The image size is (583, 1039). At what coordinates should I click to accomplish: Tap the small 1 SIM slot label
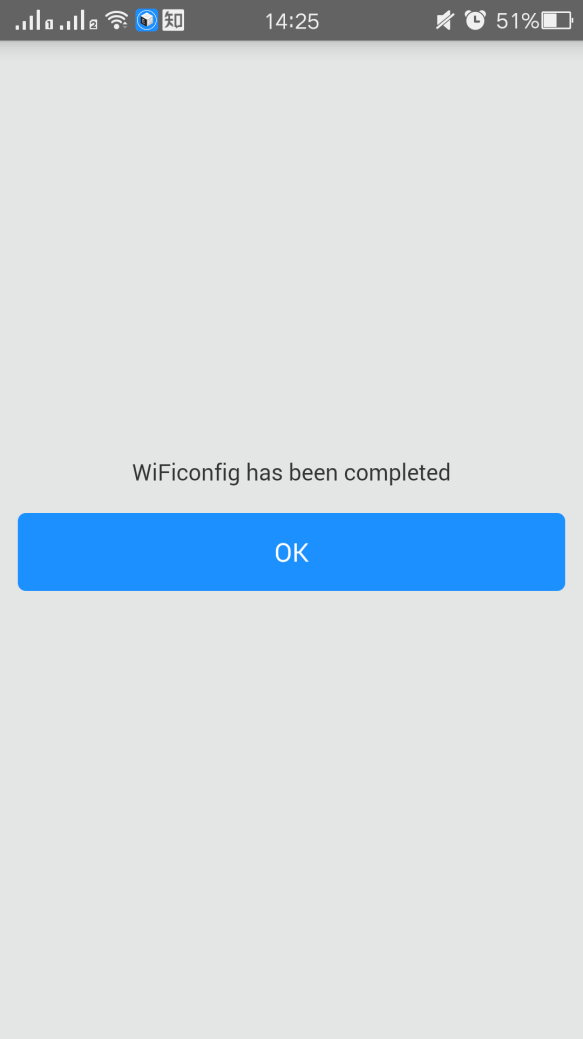[50, 25]
